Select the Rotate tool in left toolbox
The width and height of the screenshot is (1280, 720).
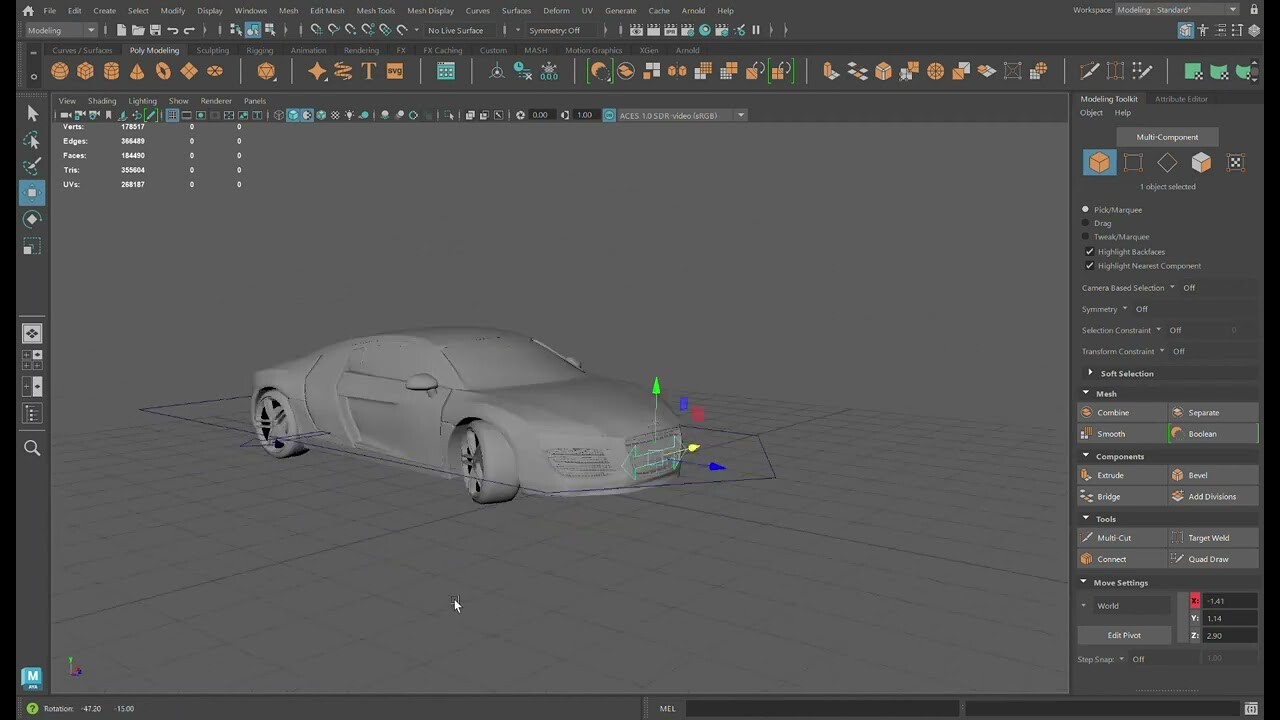tap(32, 219)
